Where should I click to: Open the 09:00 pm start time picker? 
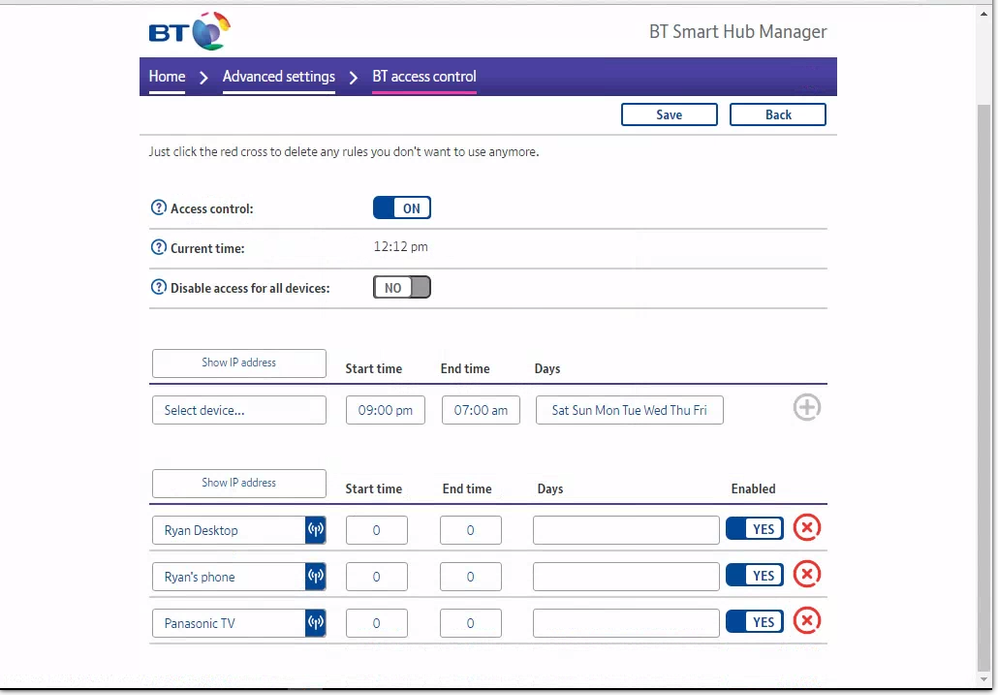386,410
